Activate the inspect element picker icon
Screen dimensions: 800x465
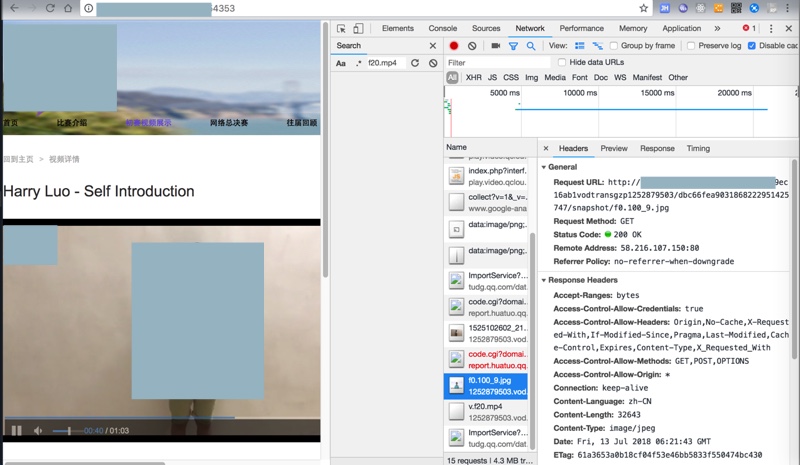341,29
